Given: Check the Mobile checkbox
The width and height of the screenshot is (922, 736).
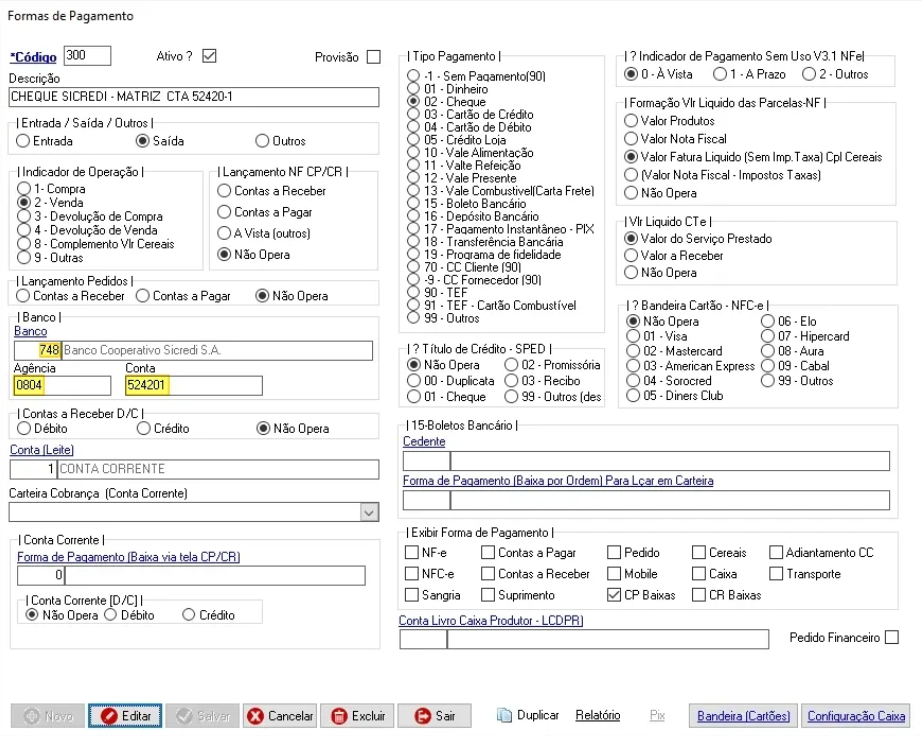Looking at the screenshot, I should click(x=614, y=574).
